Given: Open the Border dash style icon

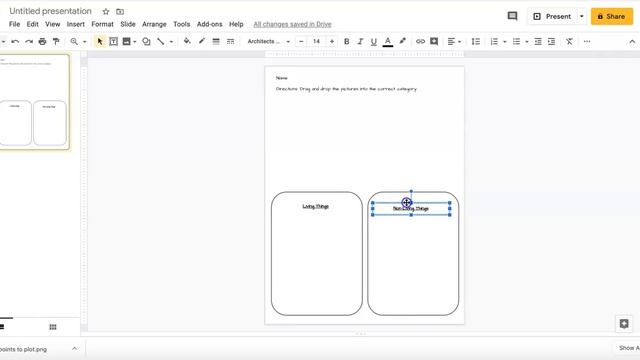Looking at the screenshot, I should [231, 42].
